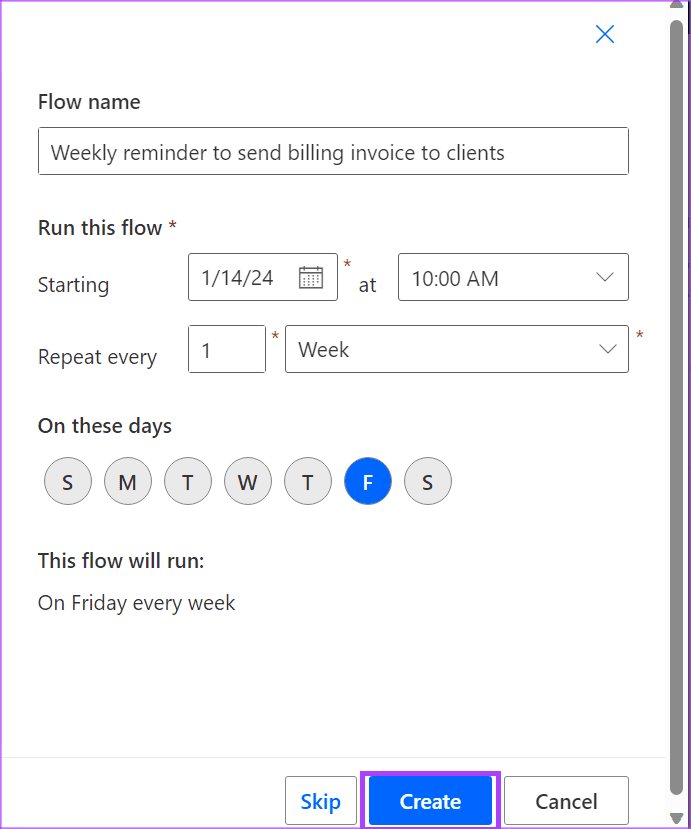
Task: Enable Monday in the day selector
Action: click(128, 483)
